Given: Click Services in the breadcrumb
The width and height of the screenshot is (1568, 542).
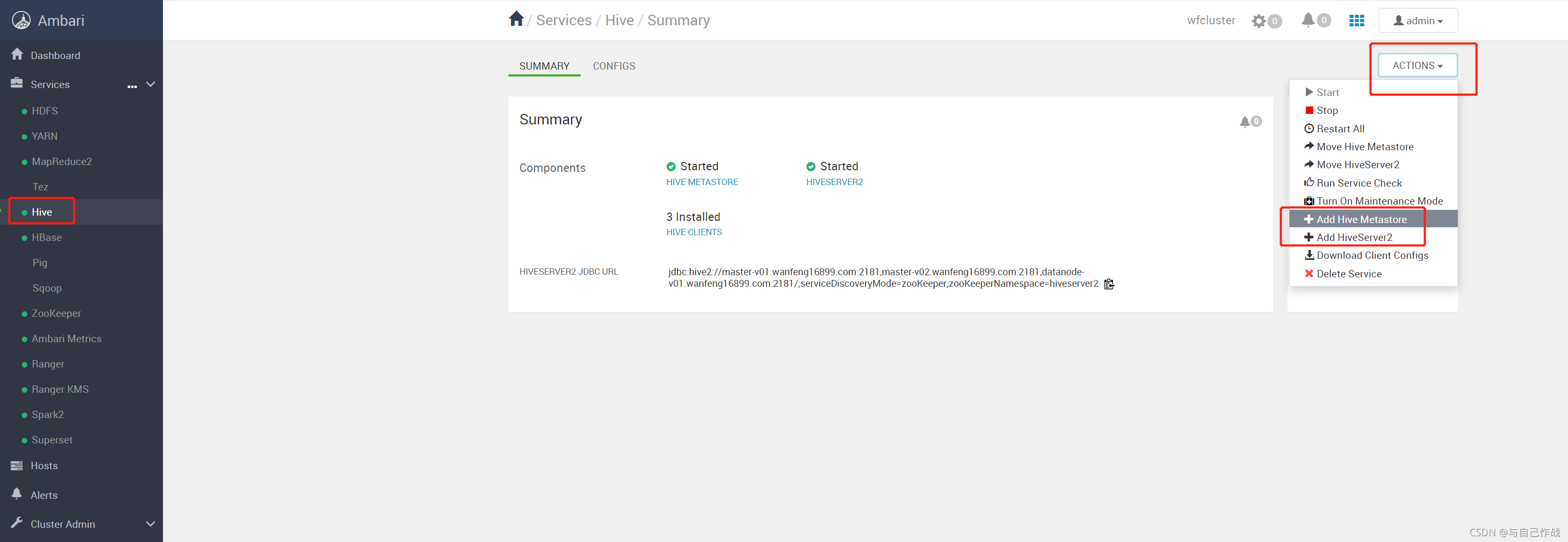Looking at the screenshot, I should pyautogui.click(x=564, y=20).
